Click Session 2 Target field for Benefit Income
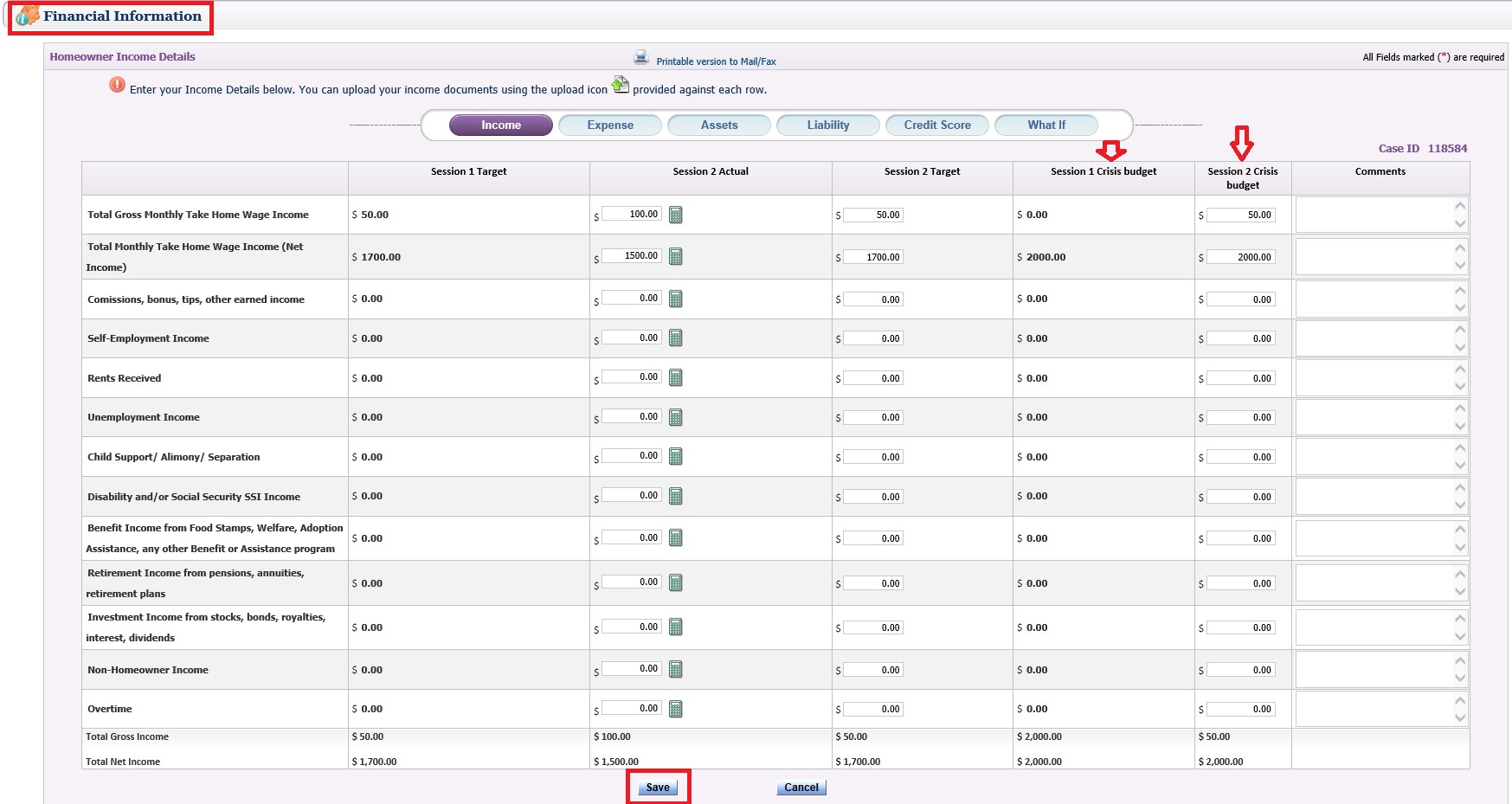This screenshot has width=1512, height=804. pos(873,538)
